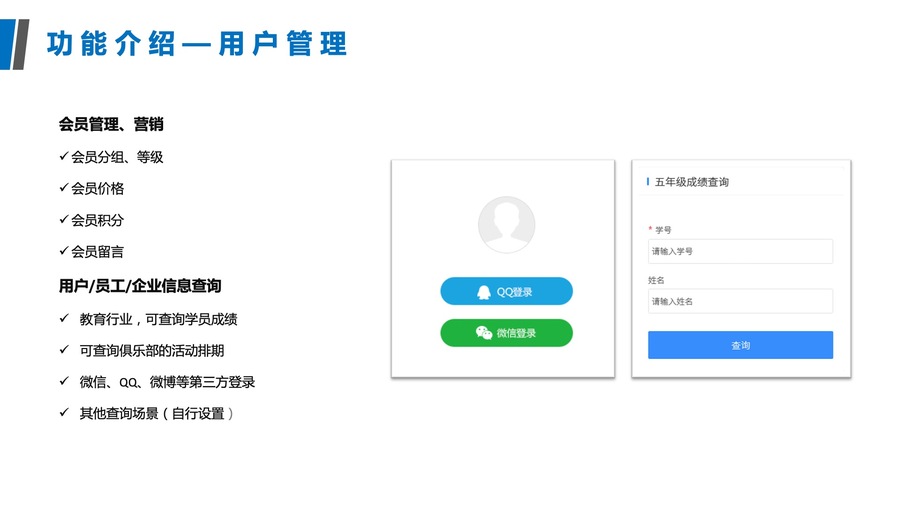Click the QQ penguin icon
The height and width of the screenshot is (506, 900).
pos(484,292)
